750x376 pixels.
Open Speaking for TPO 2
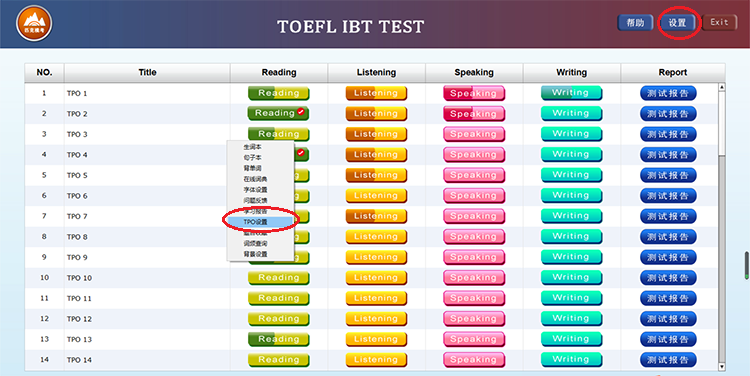click(474, 114)
